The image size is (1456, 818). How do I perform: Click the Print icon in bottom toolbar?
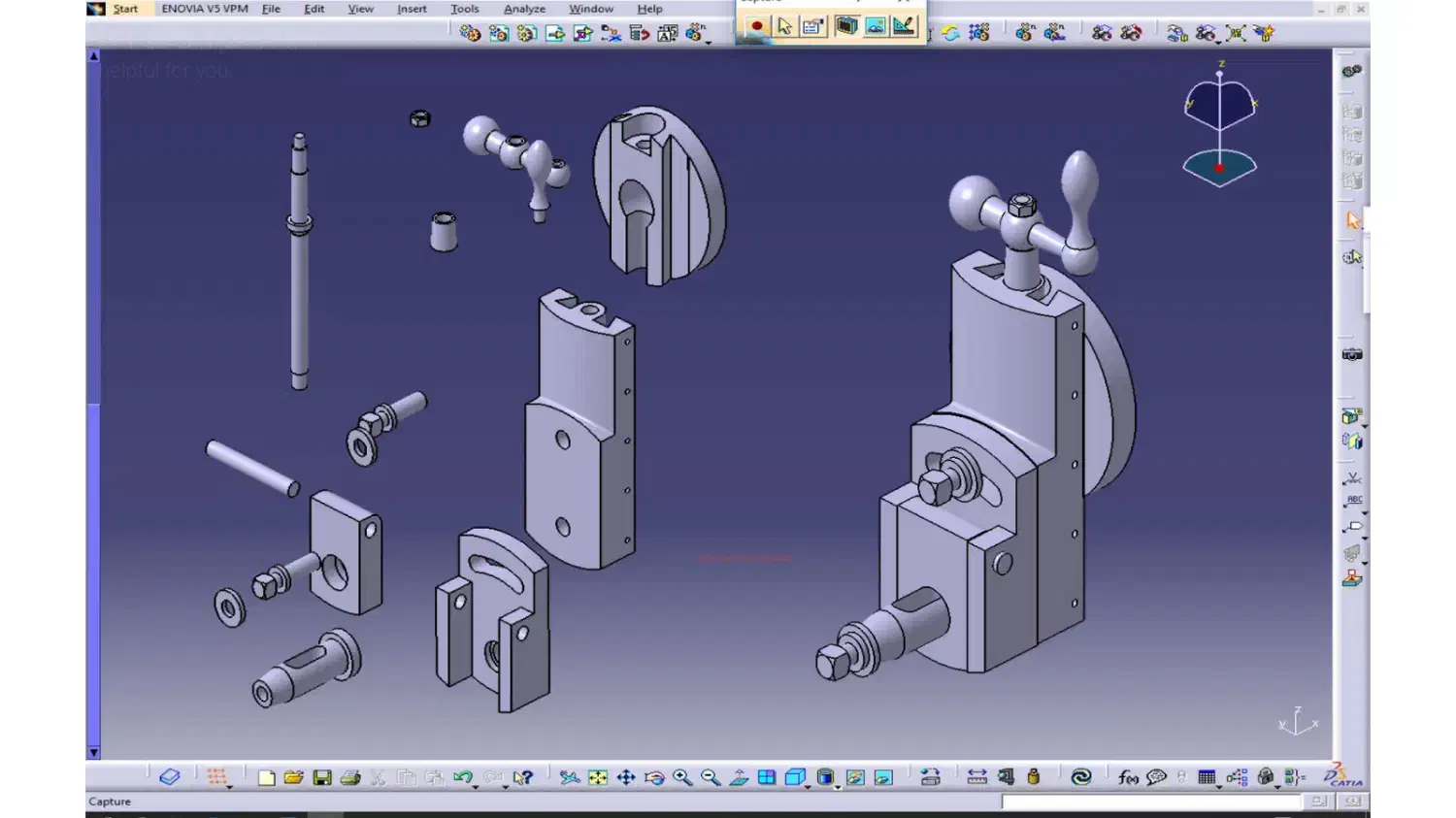click(350, 777)
